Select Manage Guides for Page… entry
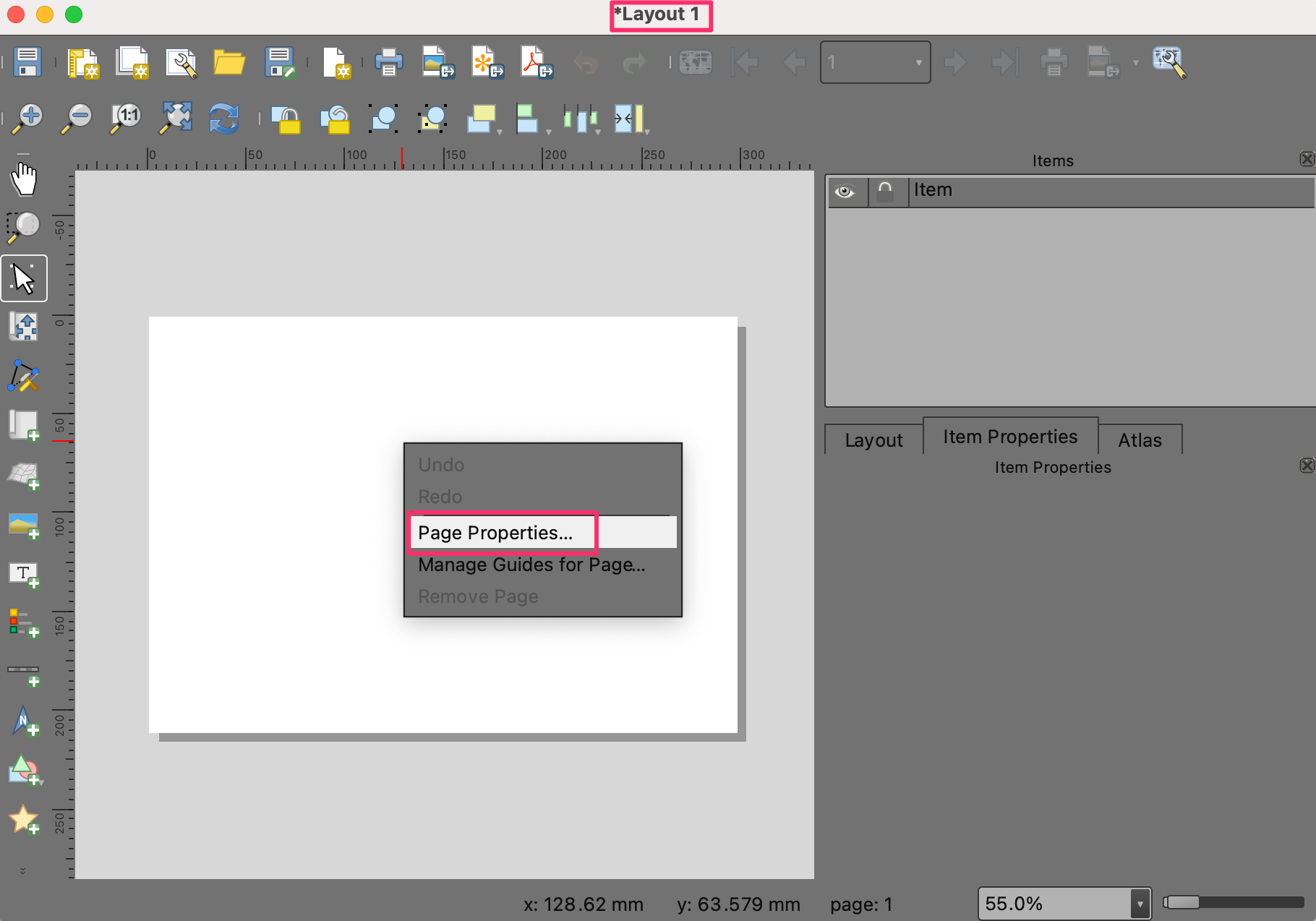The image size is (1316, 921). [x=531, y=565]
